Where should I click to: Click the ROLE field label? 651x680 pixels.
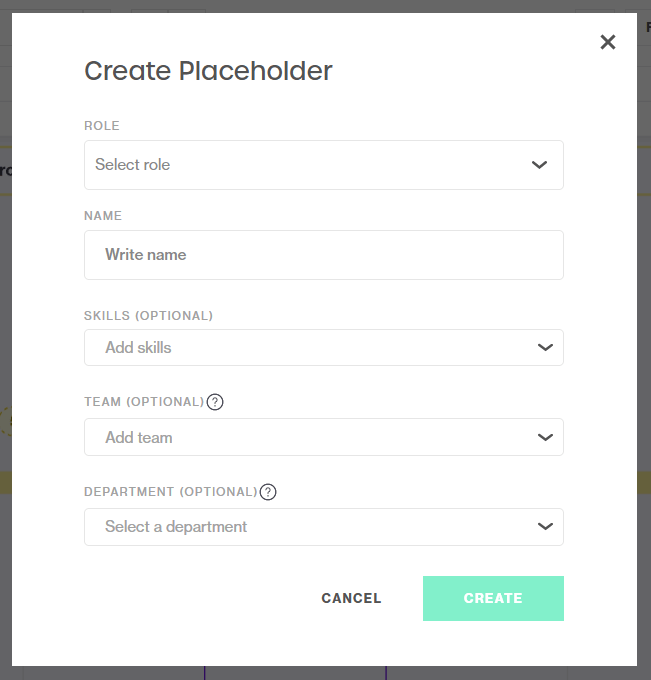pos(102,126)
